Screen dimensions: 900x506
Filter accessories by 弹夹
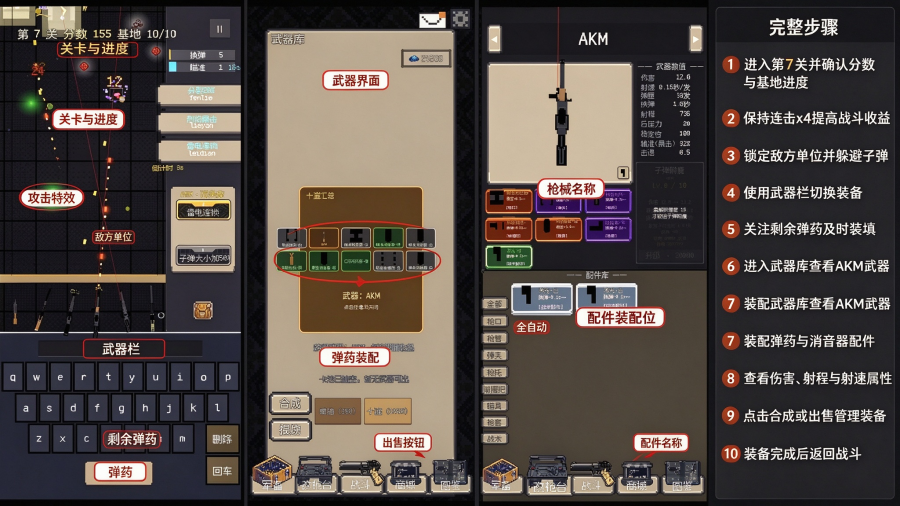(x=494, y=356)
